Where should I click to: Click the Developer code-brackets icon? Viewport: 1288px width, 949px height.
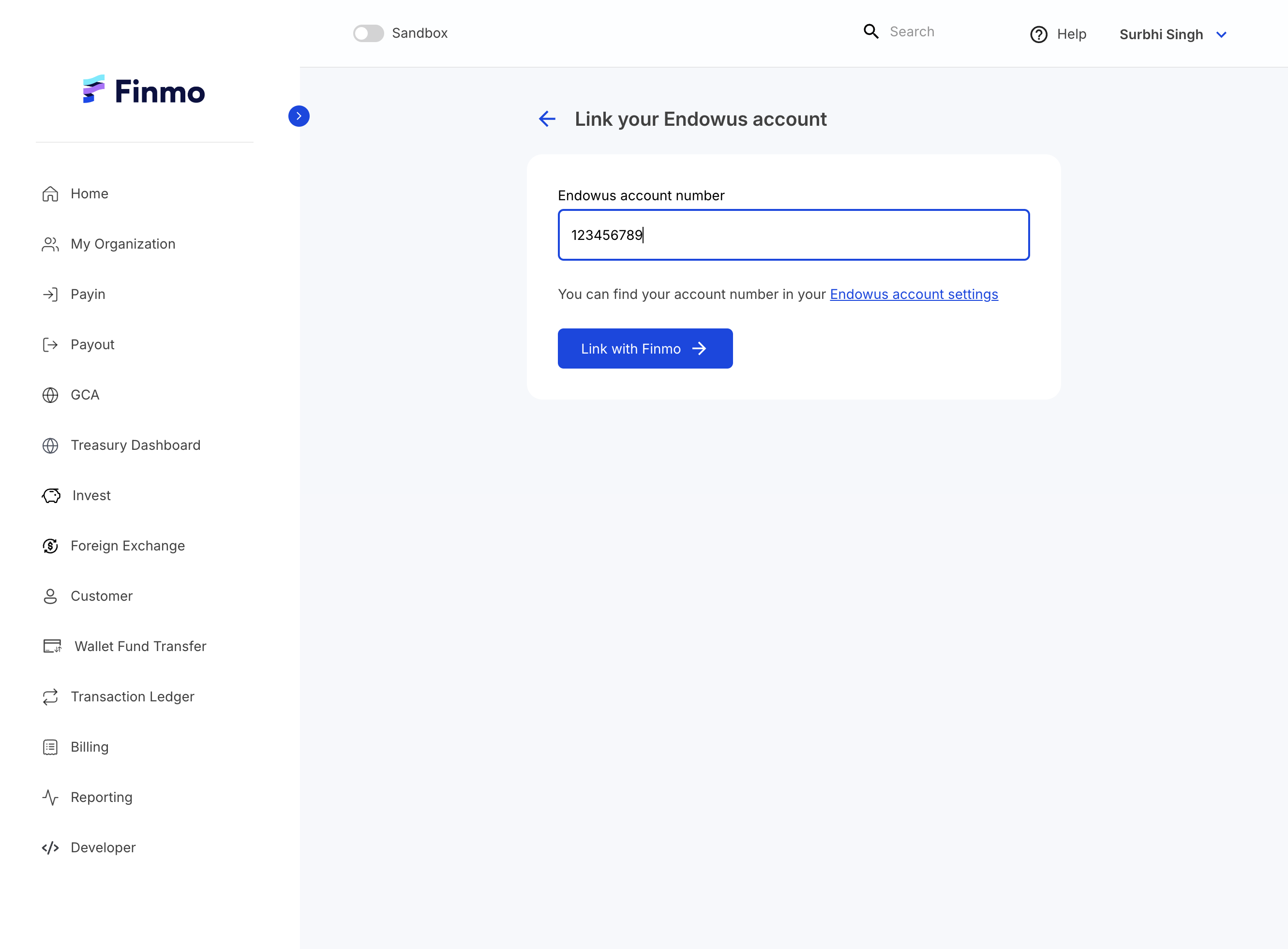[50, 848]
